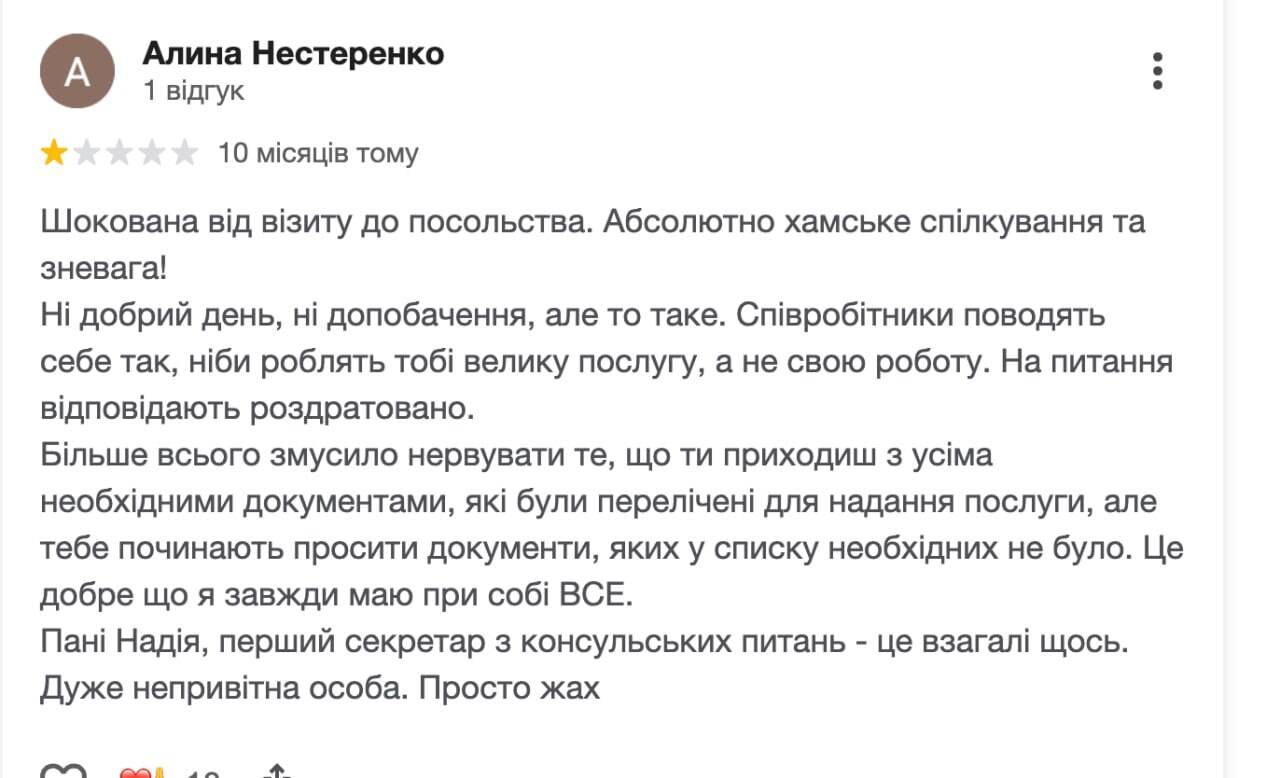
Task: Click the filled yellow first star
Action: pos(53,153)
